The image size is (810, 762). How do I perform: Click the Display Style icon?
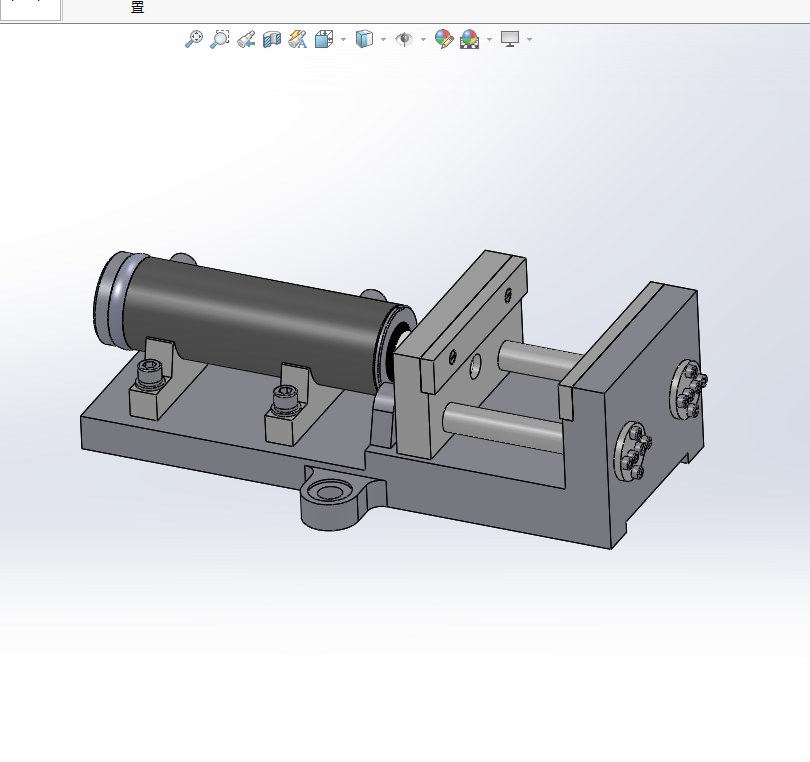(x=364, y=39)
